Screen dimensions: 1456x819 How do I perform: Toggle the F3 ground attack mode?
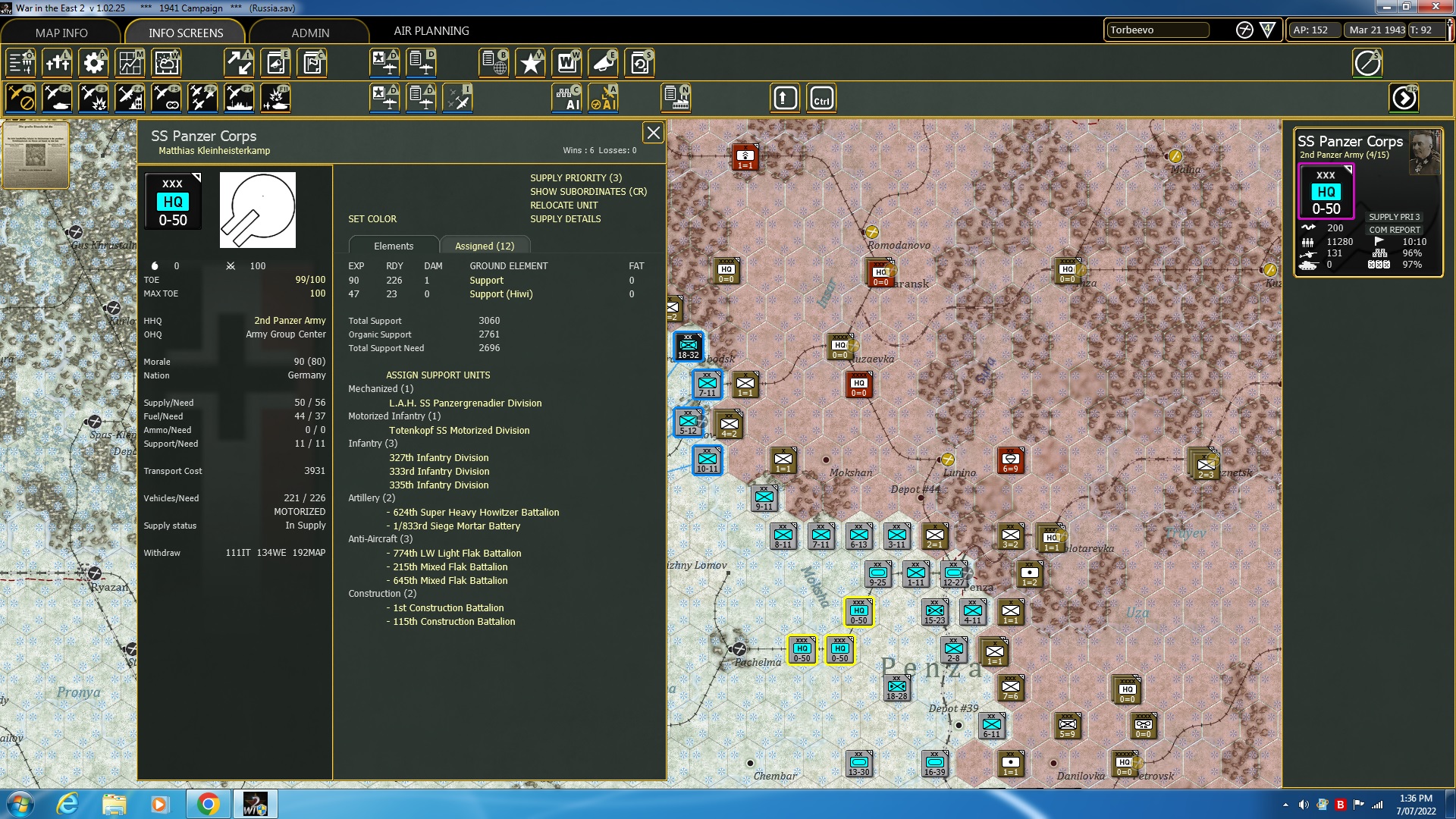[93, 99]
